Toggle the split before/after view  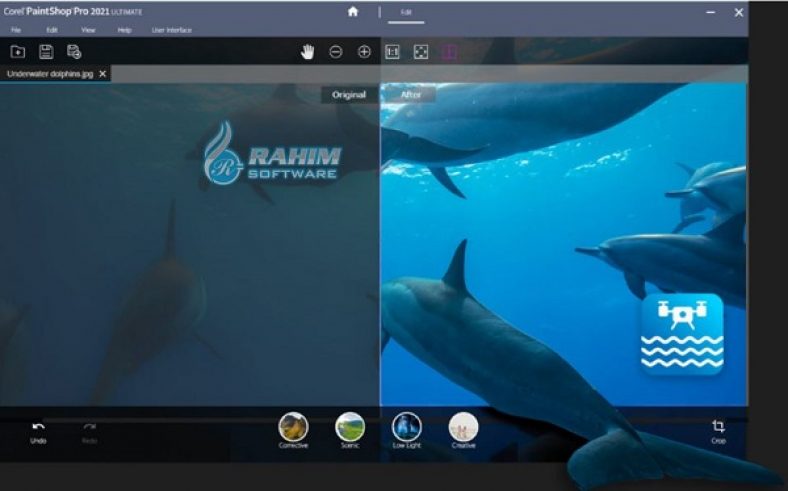tap(449, 52)
